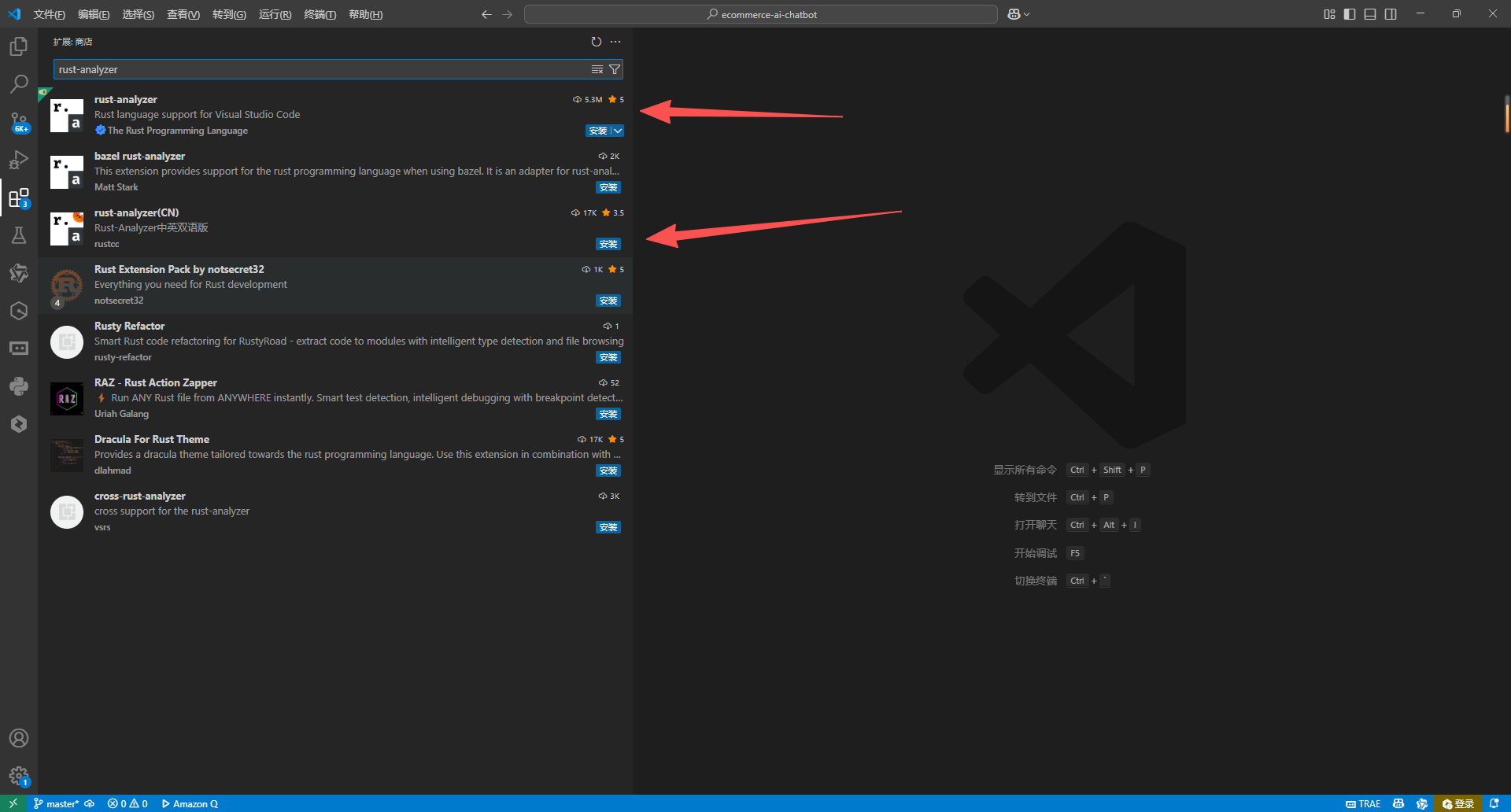Install RAZ - Rust Action Zapper
The width and height of the screenshot is (1511, 812).
pos(608,414)
